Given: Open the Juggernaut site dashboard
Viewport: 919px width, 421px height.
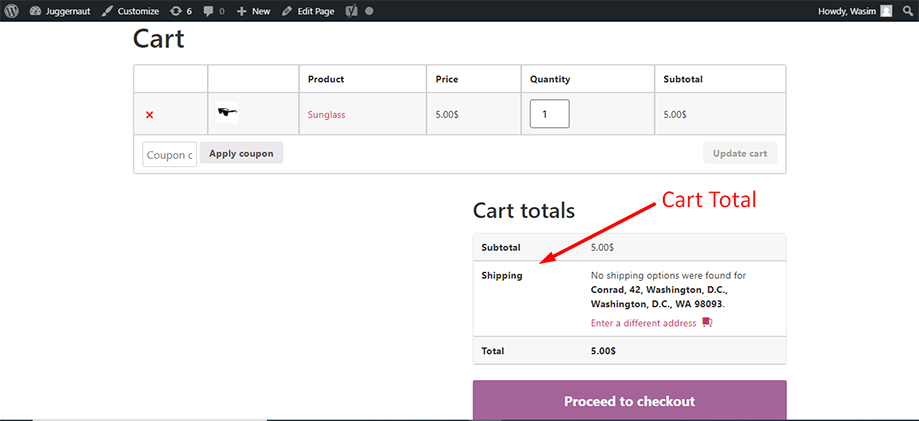Looking at the screenshot, I should [59, 11].
